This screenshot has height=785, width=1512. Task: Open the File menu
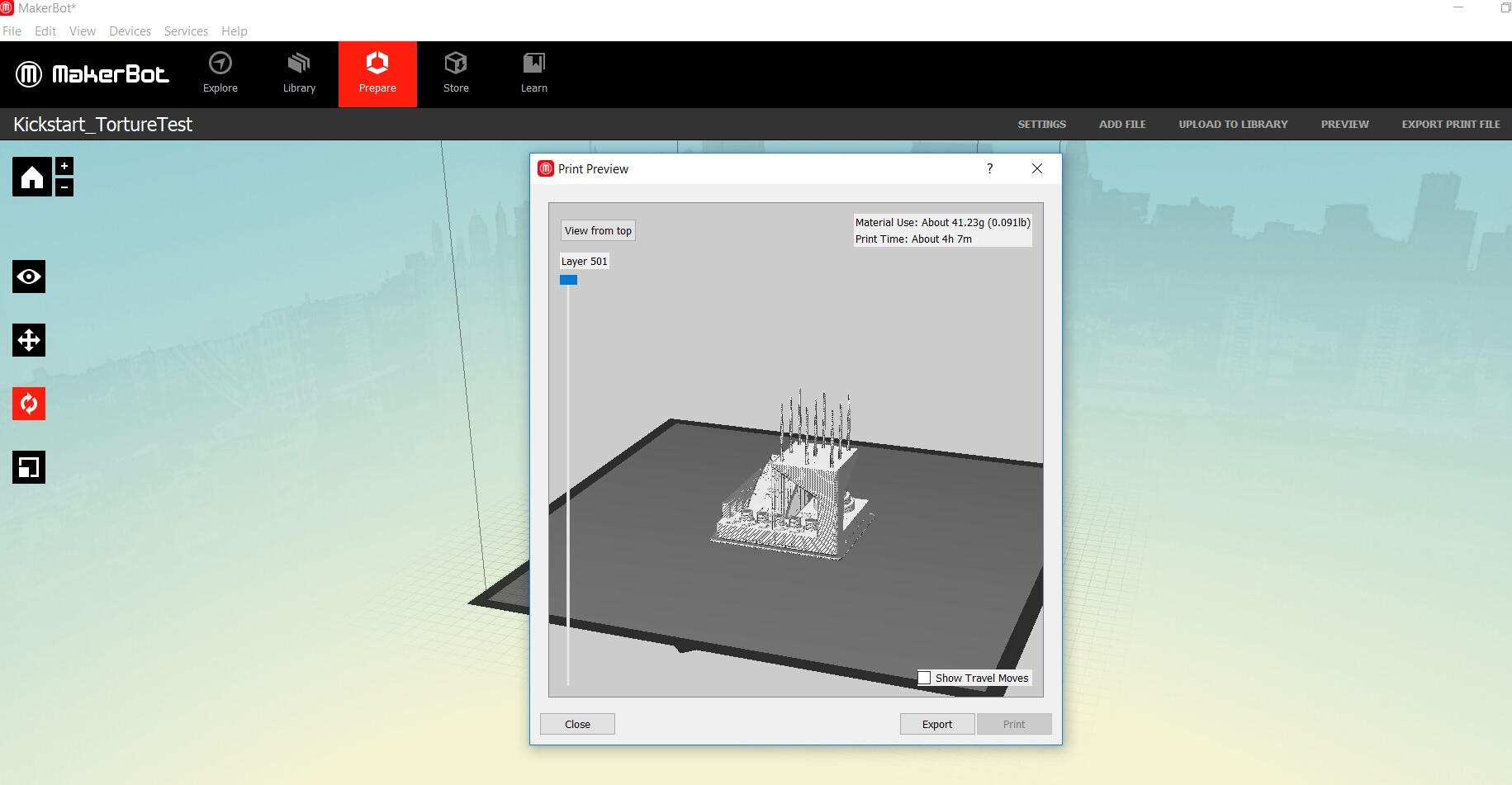pyautogui.click(x=12, y=31)
